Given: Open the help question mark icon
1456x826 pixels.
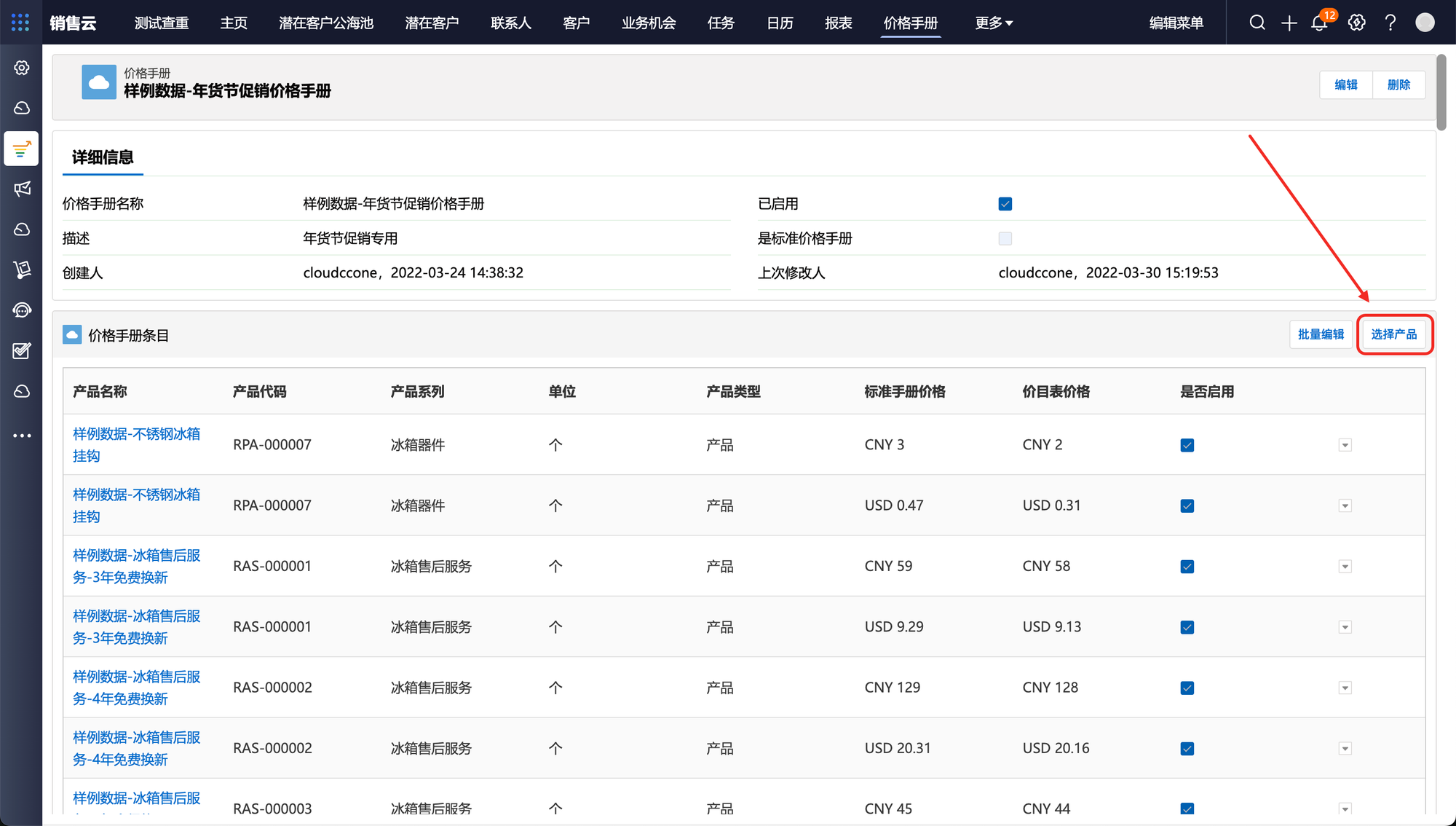Looking at the screenshot, I should pyautogui.click(x=1390, y=23).
